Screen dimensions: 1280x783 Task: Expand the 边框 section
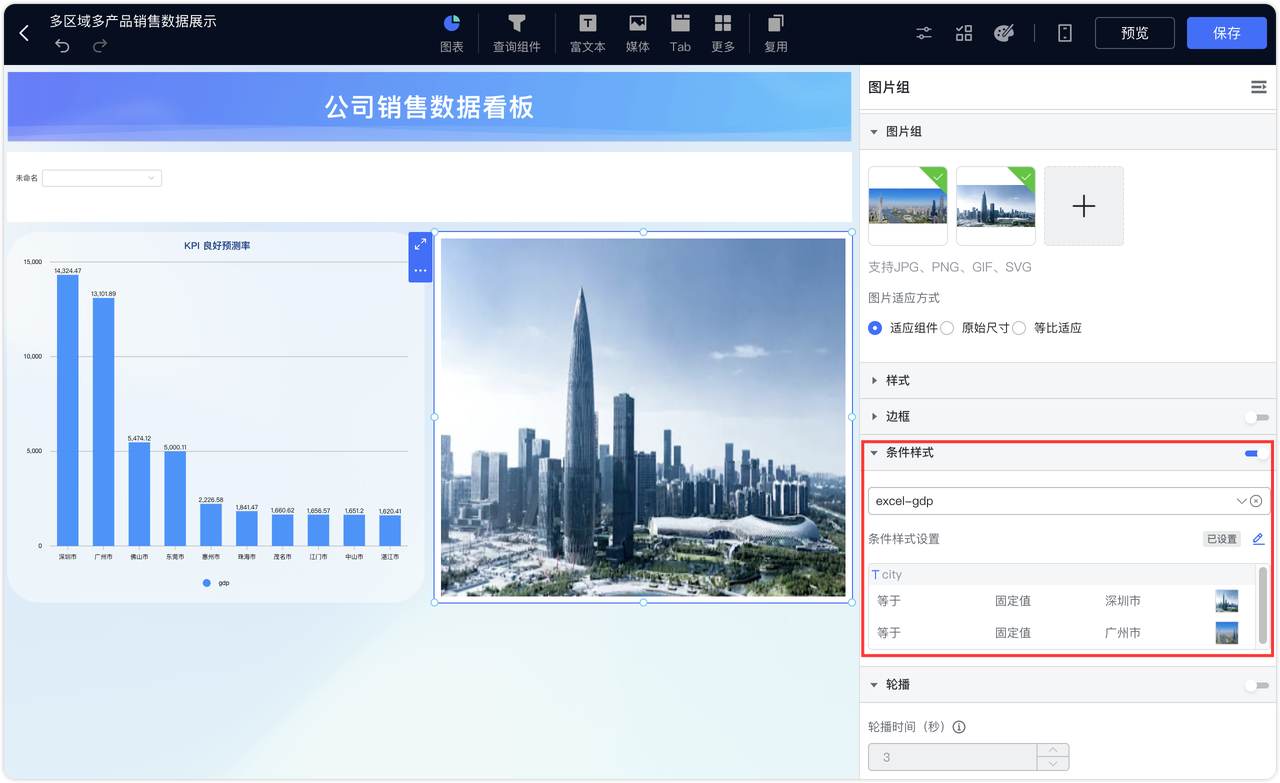click(874, 417)
